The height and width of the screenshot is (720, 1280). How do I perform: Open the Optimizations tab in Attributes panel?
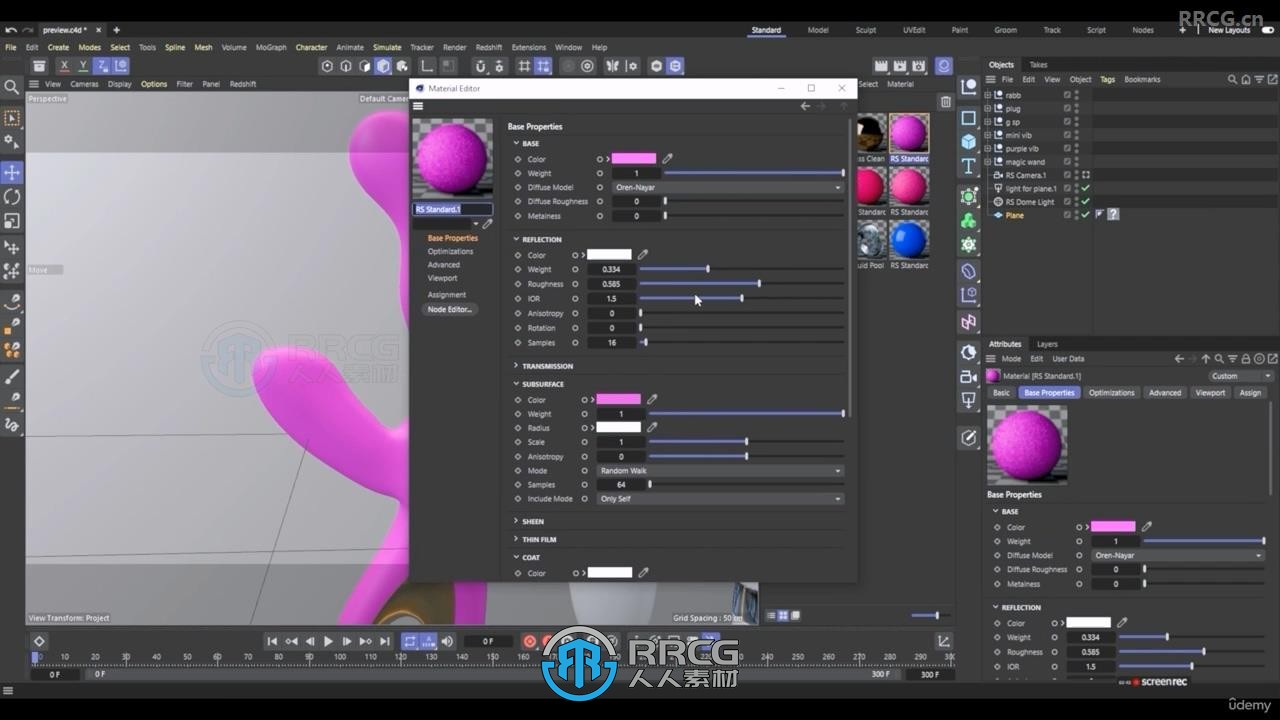point(1111,393)
